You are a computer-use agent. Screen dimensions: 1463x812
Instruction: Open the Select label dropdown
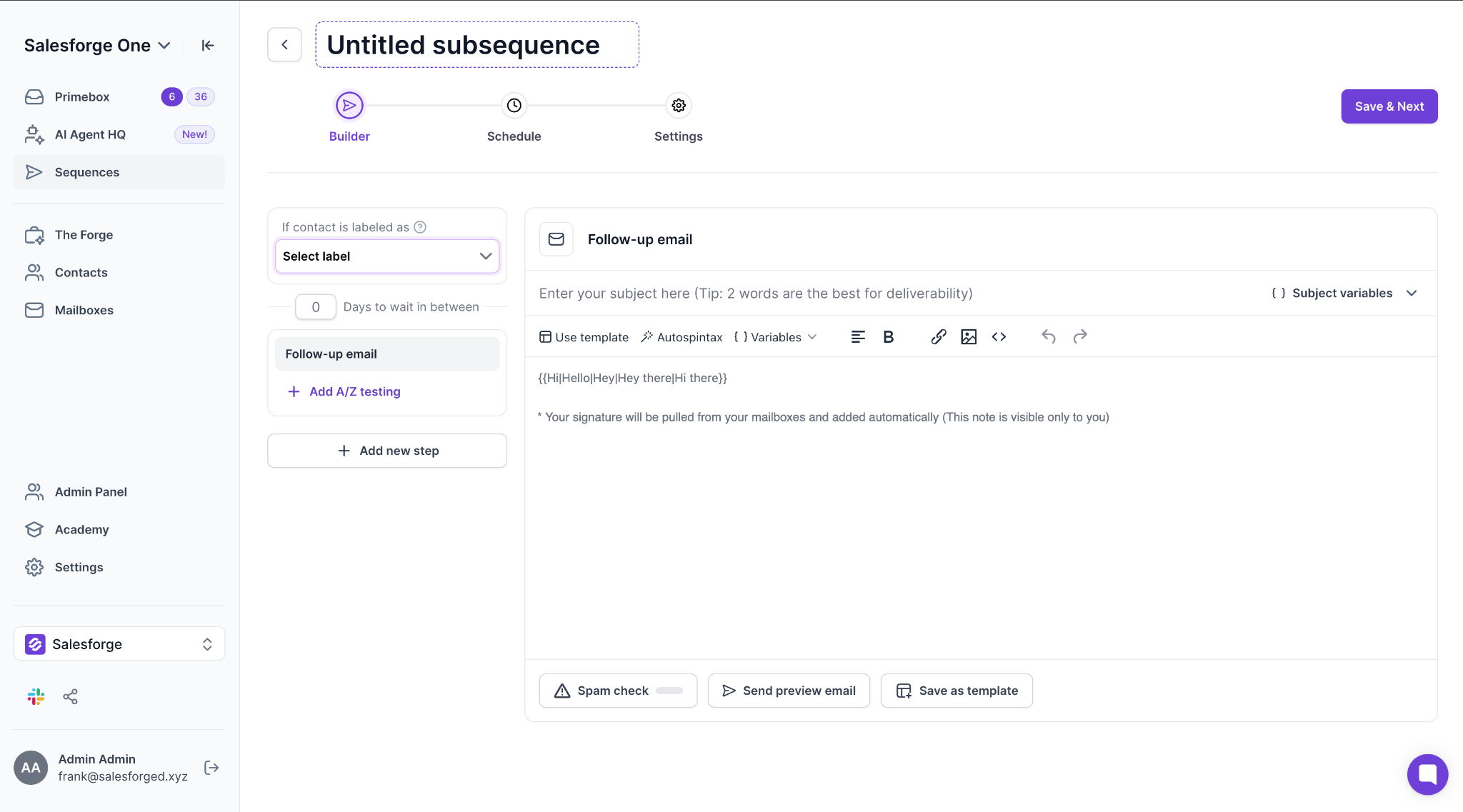point(387,256)
